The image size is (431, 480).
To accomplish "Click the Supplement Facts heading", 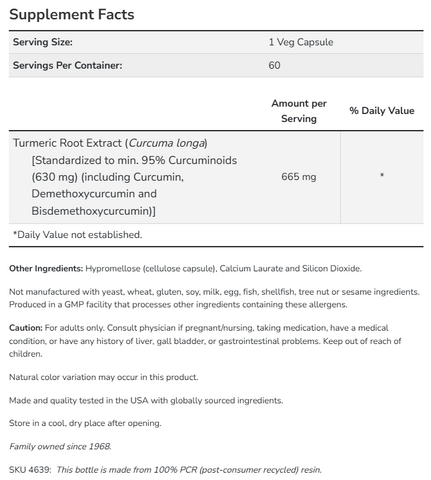I will [72, 15].
